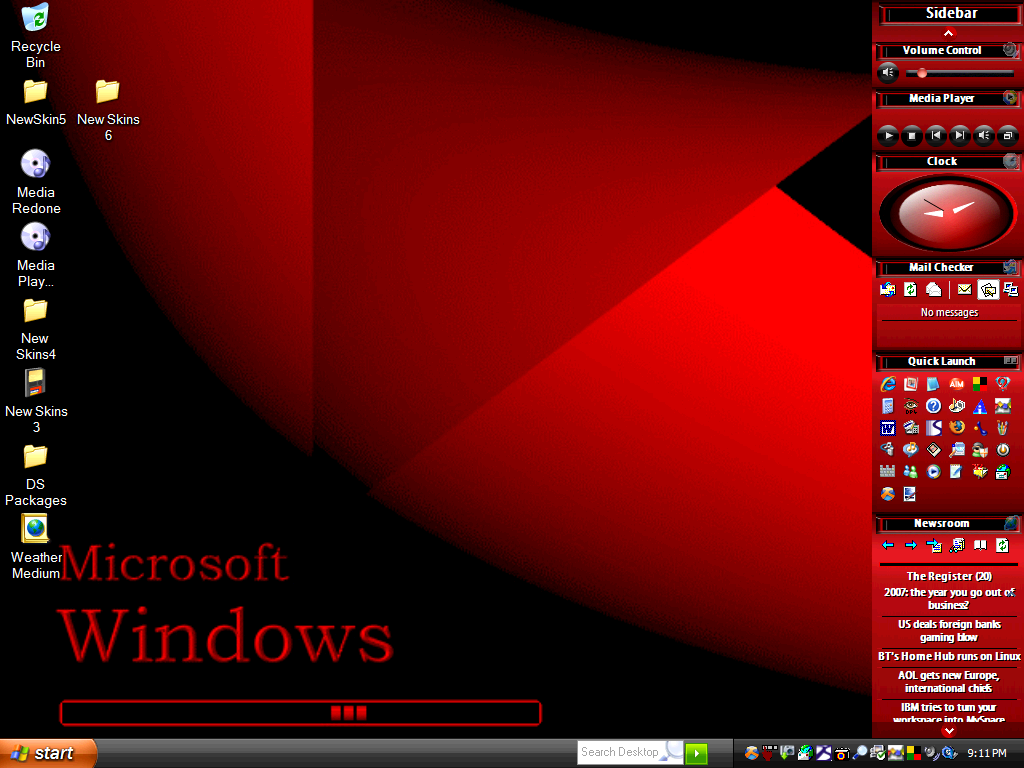Launch Firefox from Quick Launch
Image resolution: width=1024 pixels, height=768 pixels.
point(957,428)
